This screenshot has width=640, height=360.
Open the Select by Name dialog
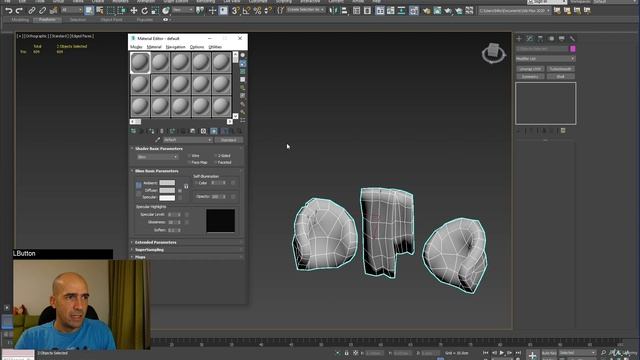(100, 11)
